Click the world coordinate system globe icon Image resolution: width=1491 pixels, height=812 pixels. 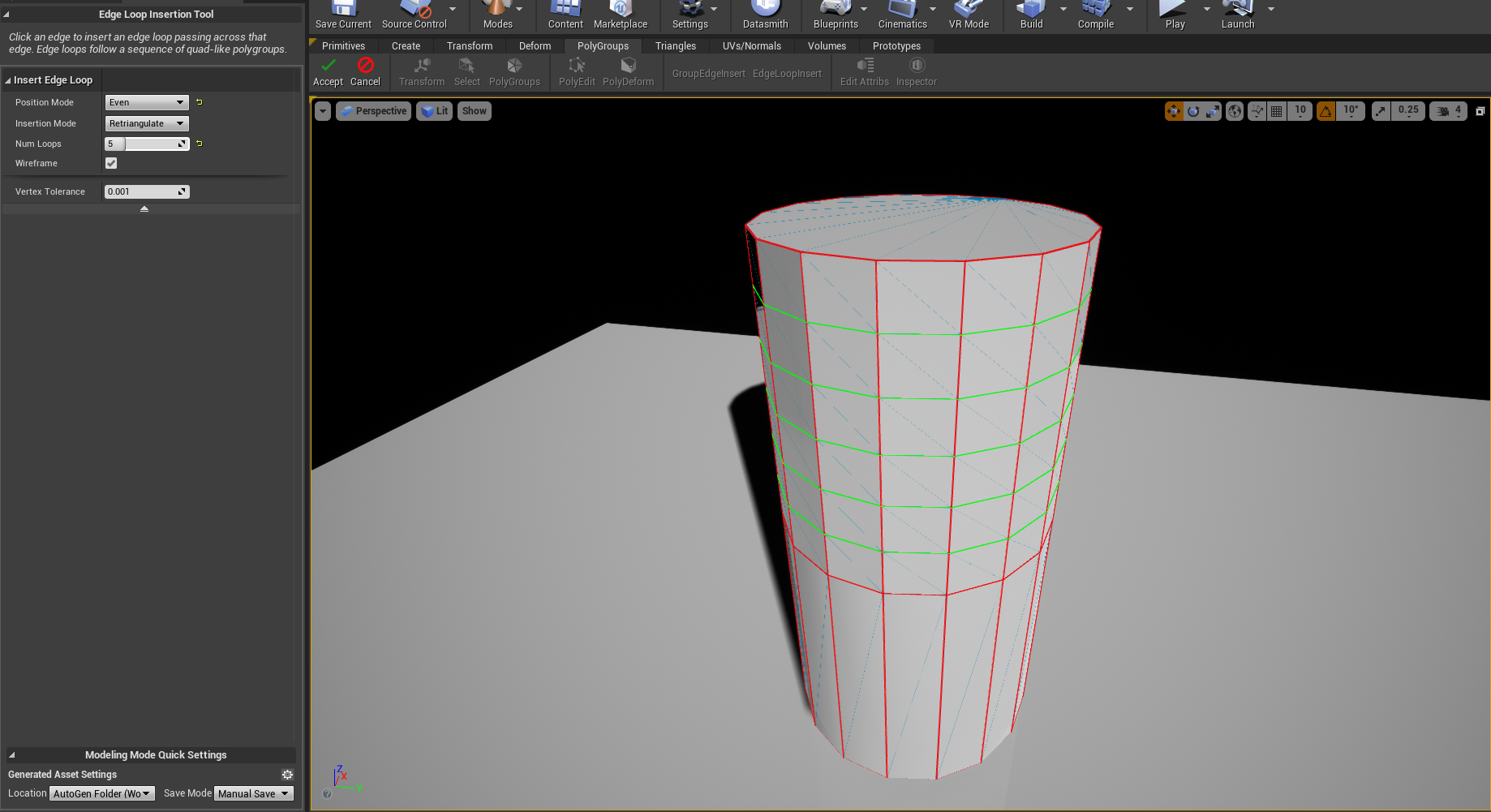(1235, 111)
